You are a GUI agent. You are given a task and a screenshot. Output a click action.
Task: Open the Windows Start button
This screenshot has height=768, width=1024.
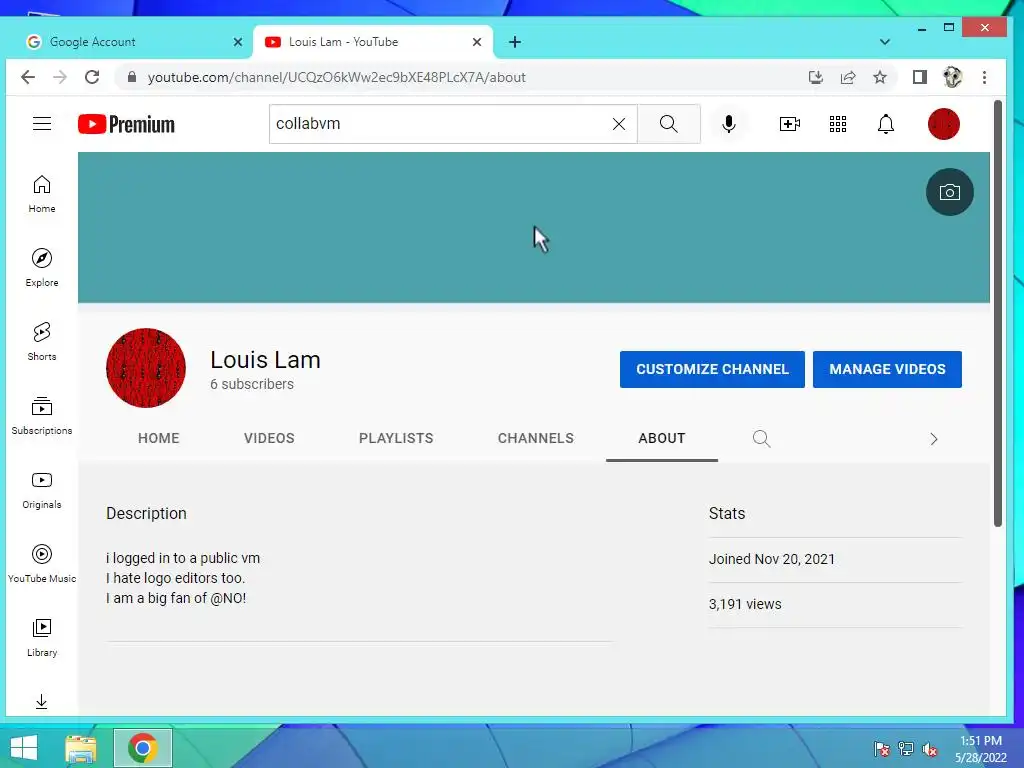click(24, 748)
